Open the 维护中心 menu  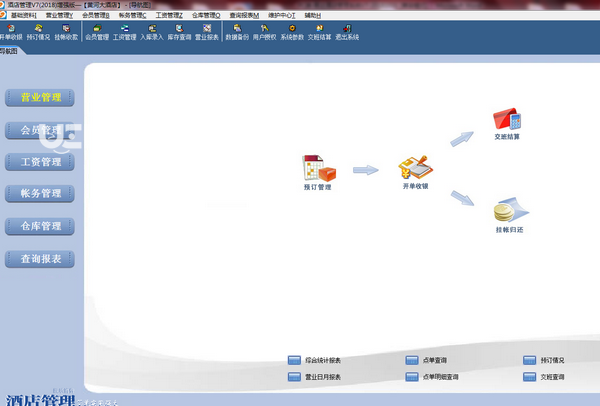(x=282, y=15)
